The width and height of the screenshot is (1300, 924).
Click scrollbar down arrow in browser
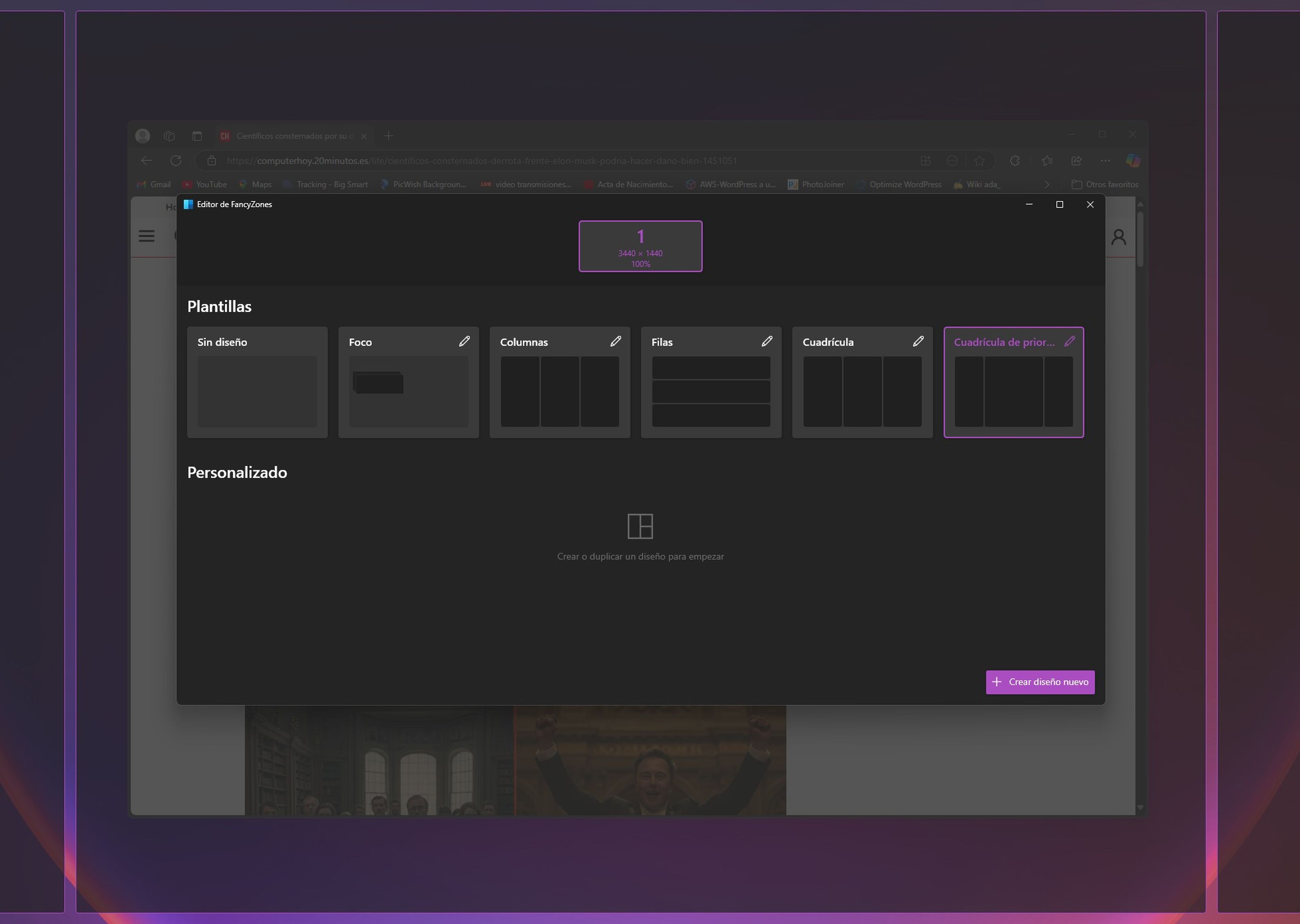1140,808
